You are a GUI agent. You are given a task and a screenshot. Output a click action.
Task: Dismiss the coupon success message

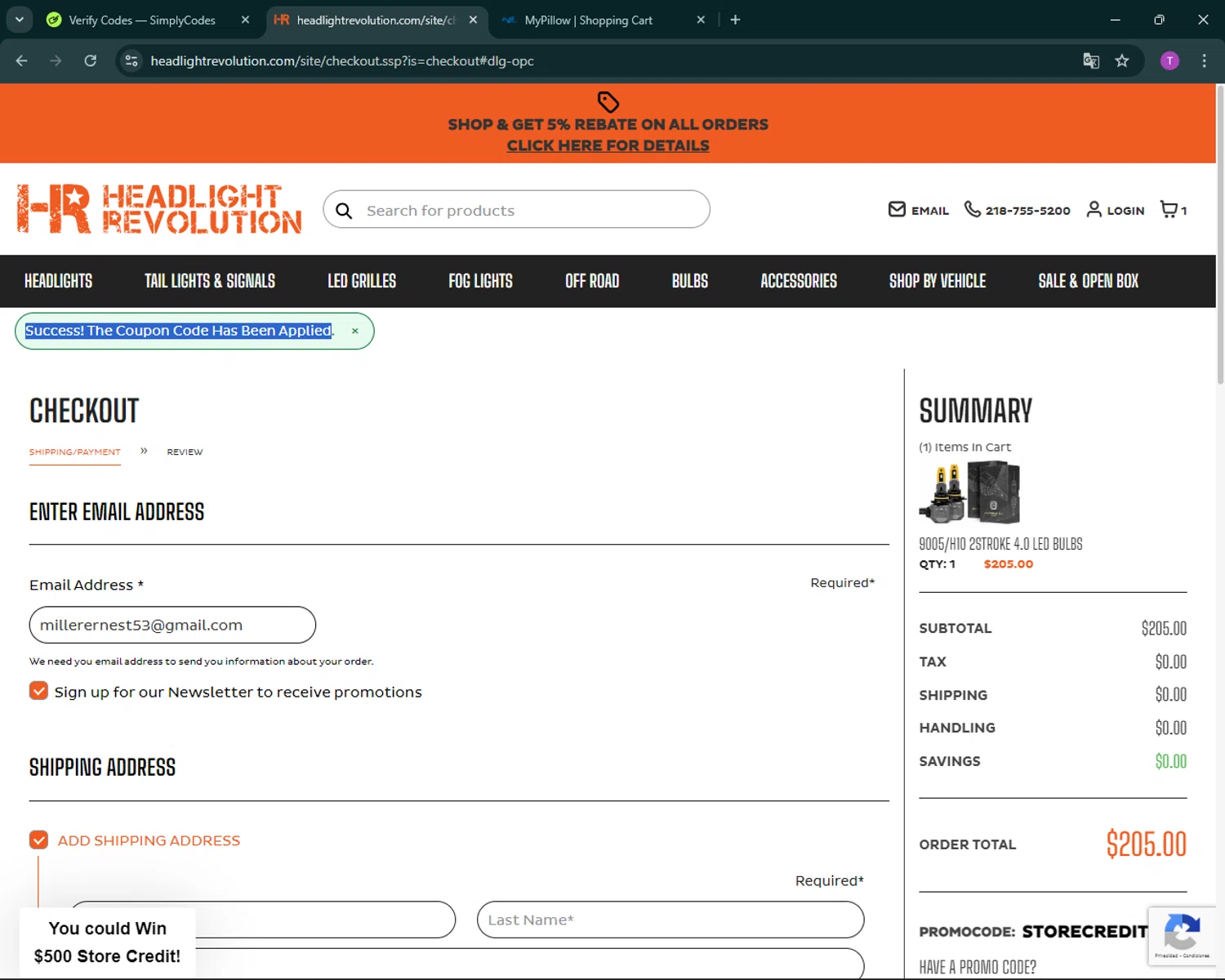coord(355,331)
